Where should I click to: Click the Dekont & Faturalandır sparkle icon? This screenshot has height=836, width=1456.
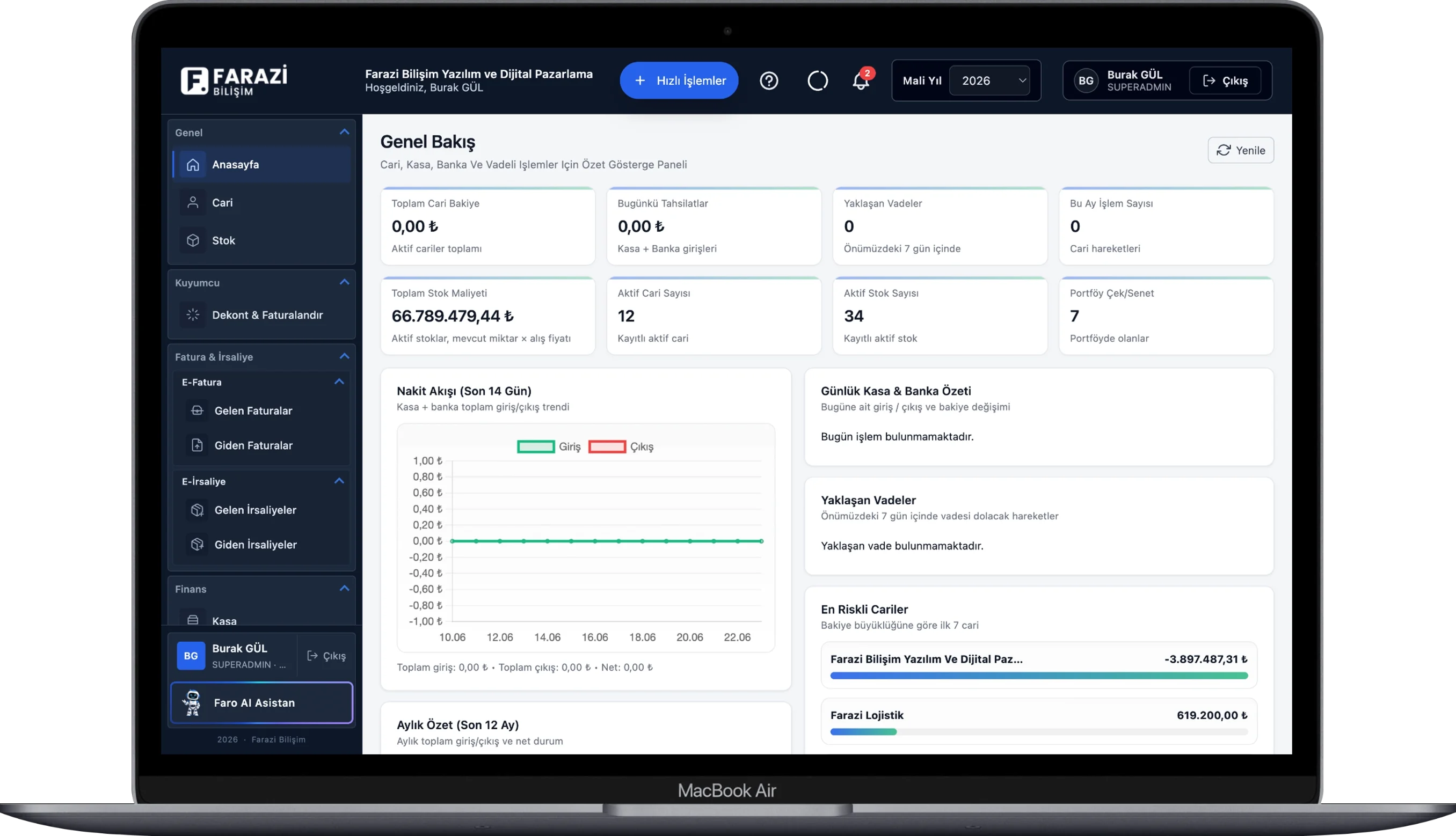pos(193,315)
